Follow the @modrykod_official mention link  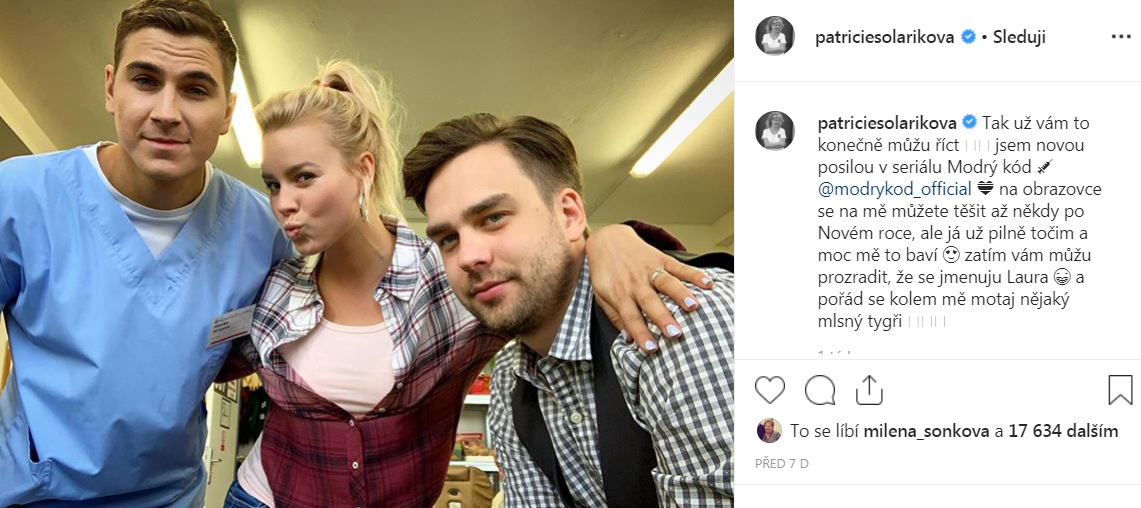pos(895,189)
